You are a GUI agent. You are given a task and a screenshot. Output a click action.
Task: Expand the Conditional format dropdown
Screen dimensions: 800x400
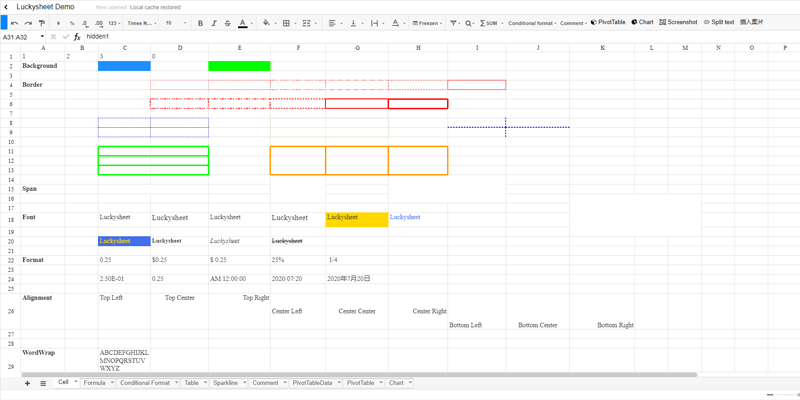coord(532,23)
